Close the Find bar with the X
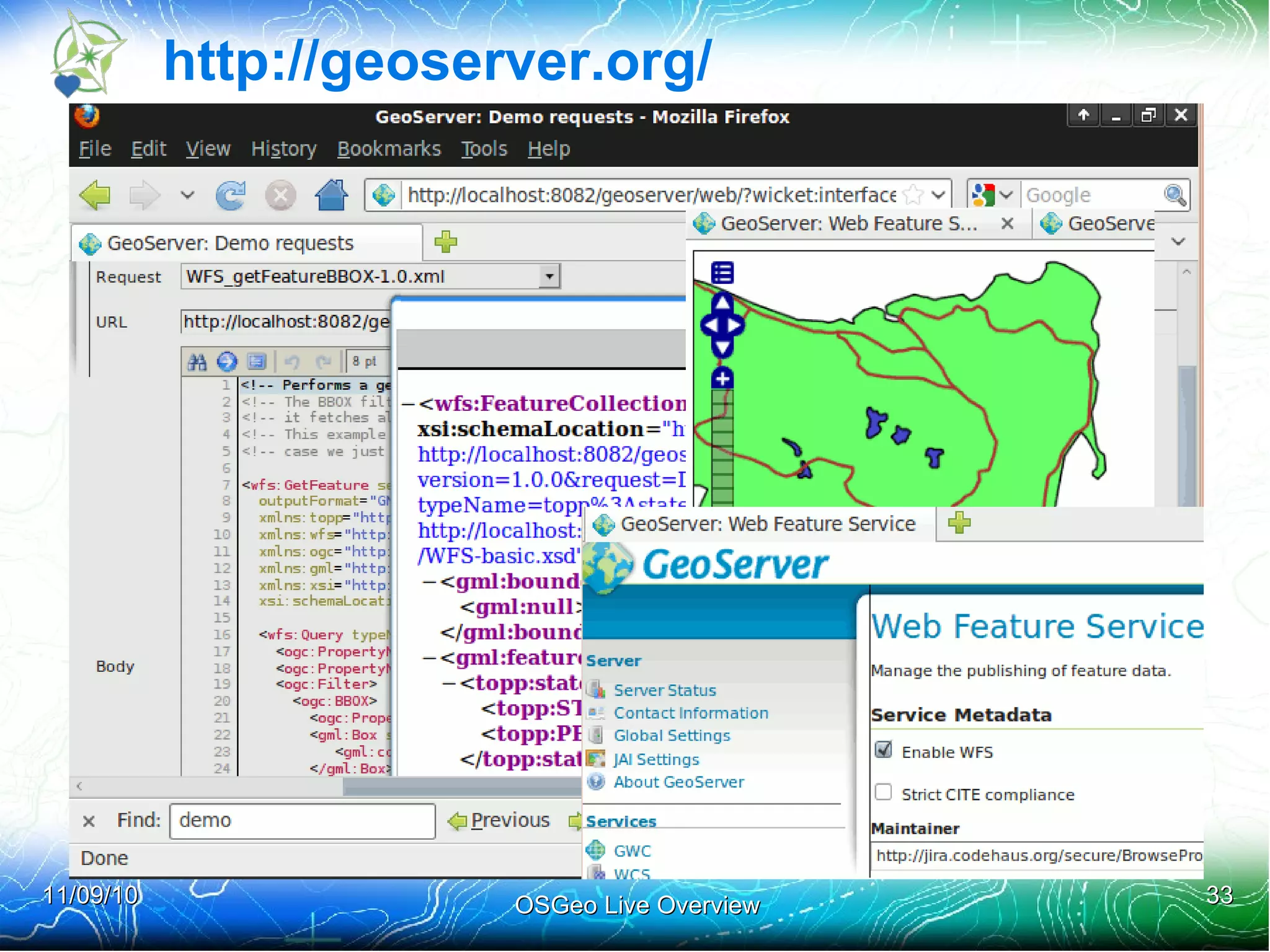This screenshot has width=1270, height=952. coord(89,821)
